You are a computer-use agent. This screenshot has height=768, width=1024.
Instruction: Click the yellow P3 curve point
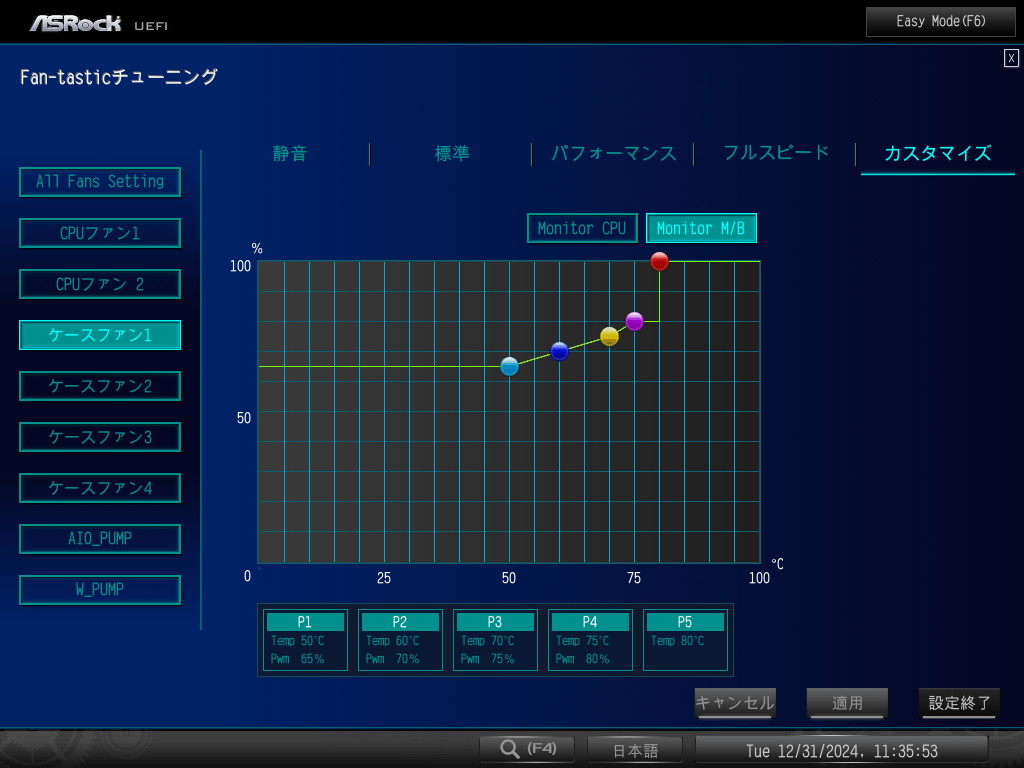click(x=609, y=336)
